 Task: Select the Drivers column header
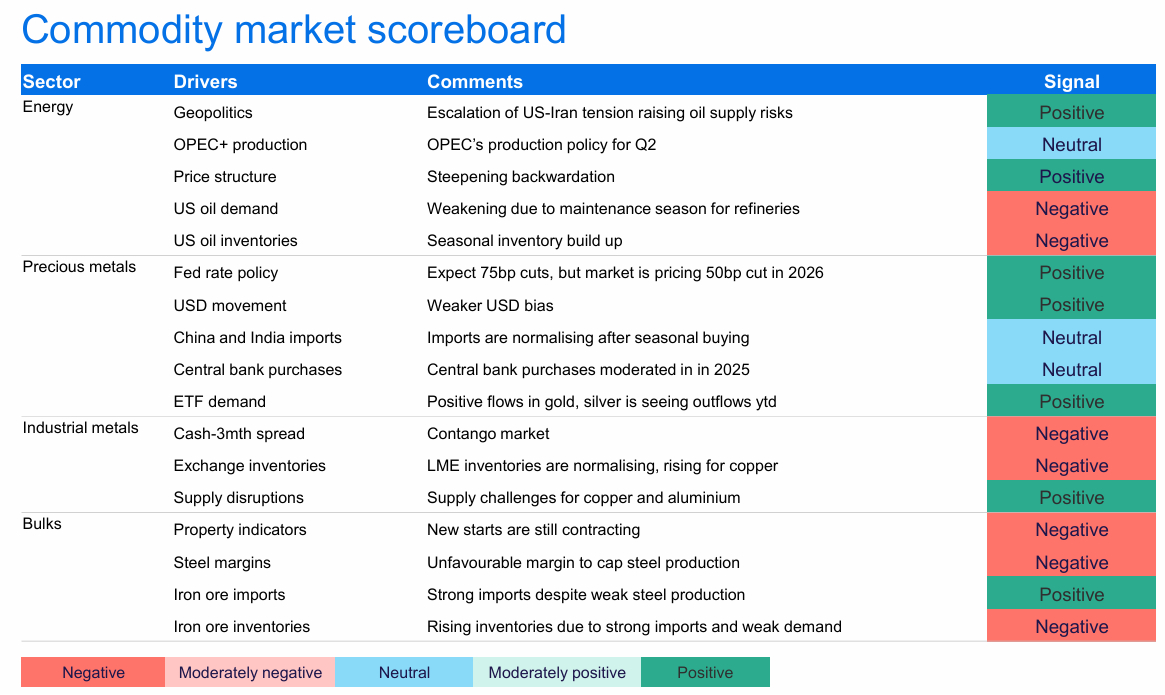coord(205,82)
